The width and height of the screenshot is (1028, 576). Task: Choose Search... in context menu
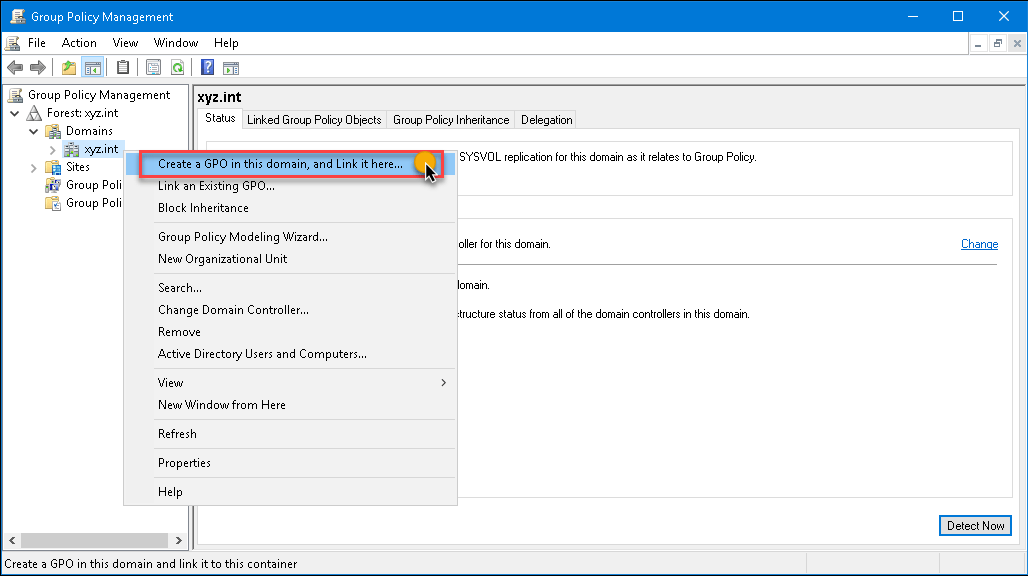[291, 288]
